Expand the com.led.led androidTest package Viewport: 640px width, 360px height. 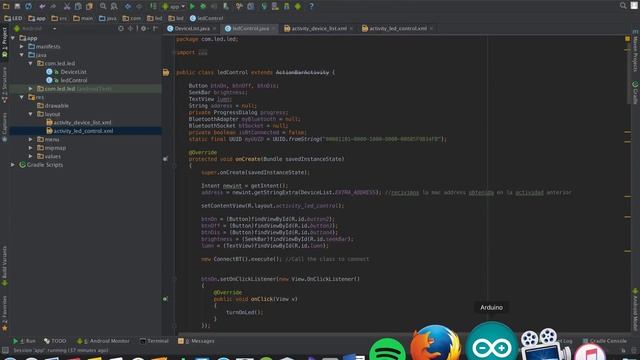31,89
